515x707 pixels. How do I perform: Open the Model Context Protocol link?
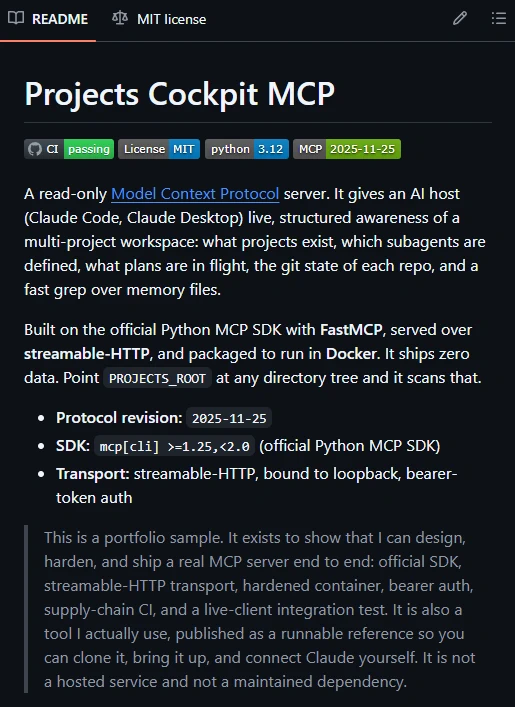pos(195,194)
